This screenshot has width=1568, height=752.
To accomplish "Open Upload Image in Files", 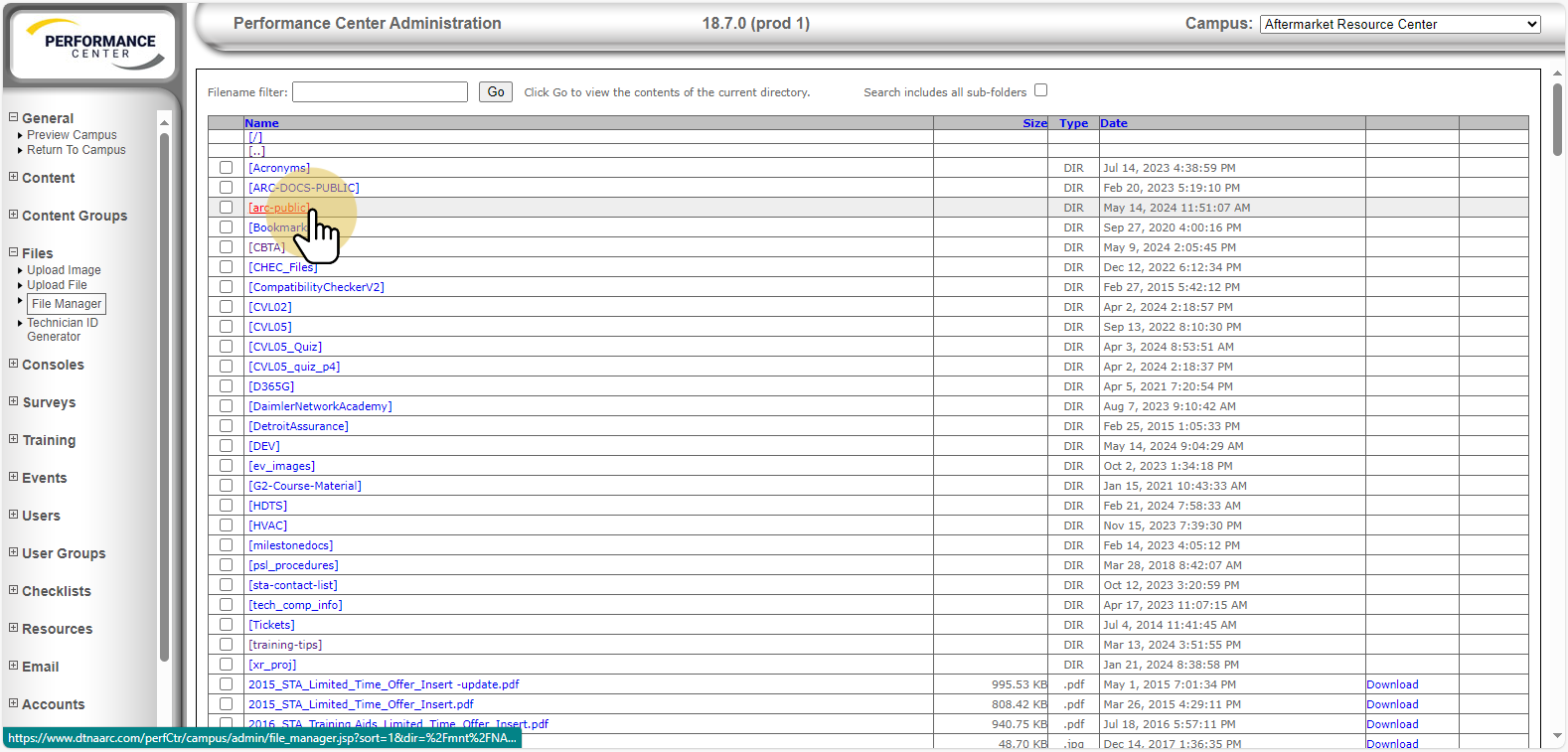I will pyautogui.click(x=64, y=270).
